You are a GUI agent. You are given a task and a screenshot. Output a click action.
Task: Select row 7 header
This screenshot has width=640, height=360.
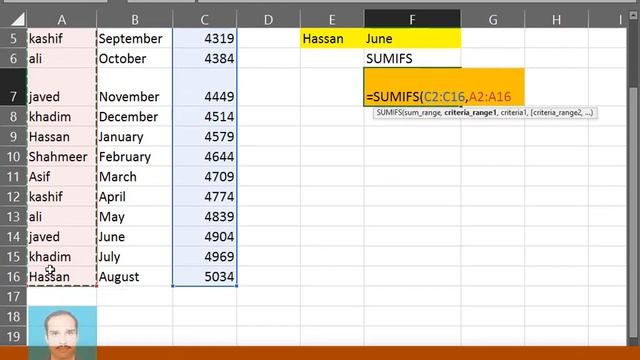pos(13,87)
